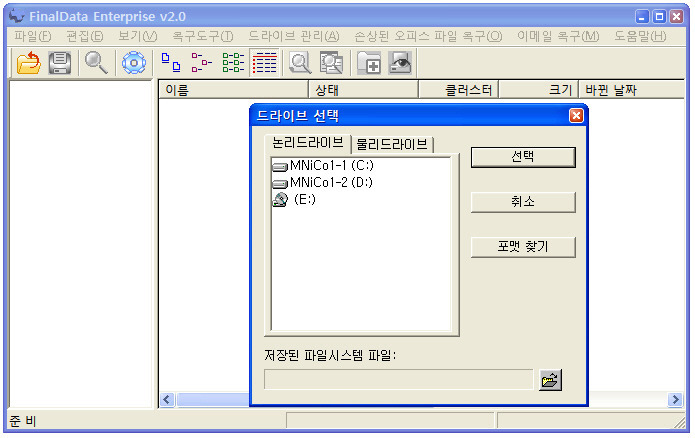Open the 드라이브 관리(A) menu
Viewport: 695px width, 438px height.
(293, 36)
